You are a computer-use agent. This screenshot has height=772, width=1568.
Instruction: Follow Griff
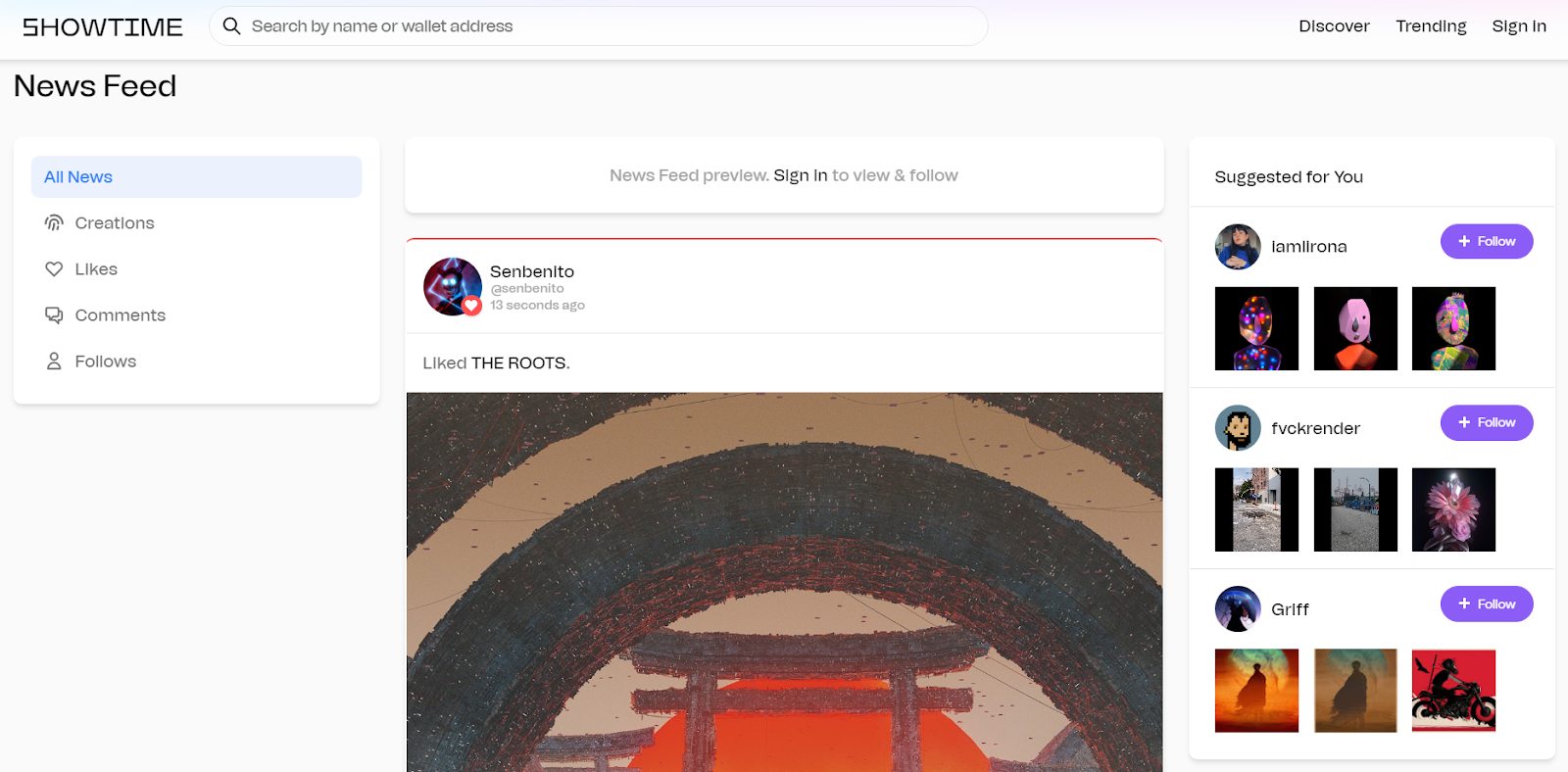tap(1487, 604)
